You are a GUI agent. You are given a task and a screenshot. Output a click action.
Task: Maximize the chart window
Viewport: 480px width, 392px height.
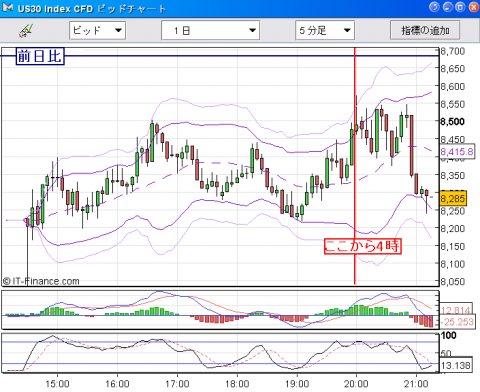point(460,7)
